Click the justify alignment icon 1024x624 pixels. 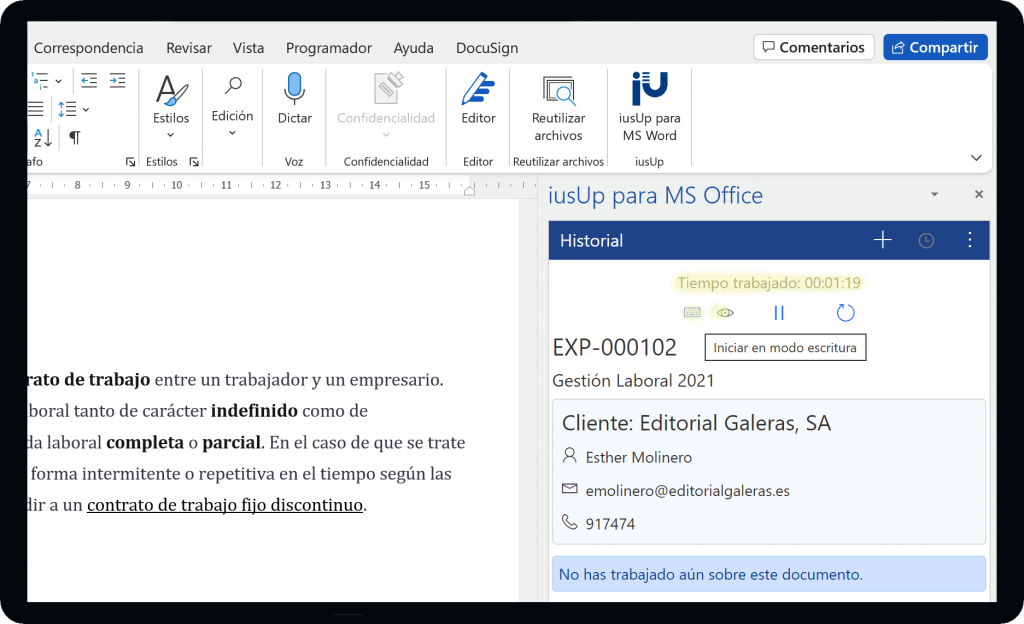point(35,109)
